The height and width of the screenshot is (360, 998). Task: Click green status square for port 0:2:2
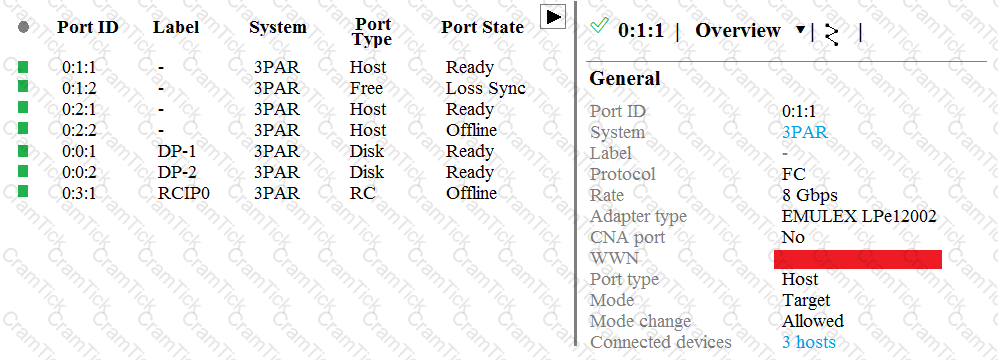(23, 128)
